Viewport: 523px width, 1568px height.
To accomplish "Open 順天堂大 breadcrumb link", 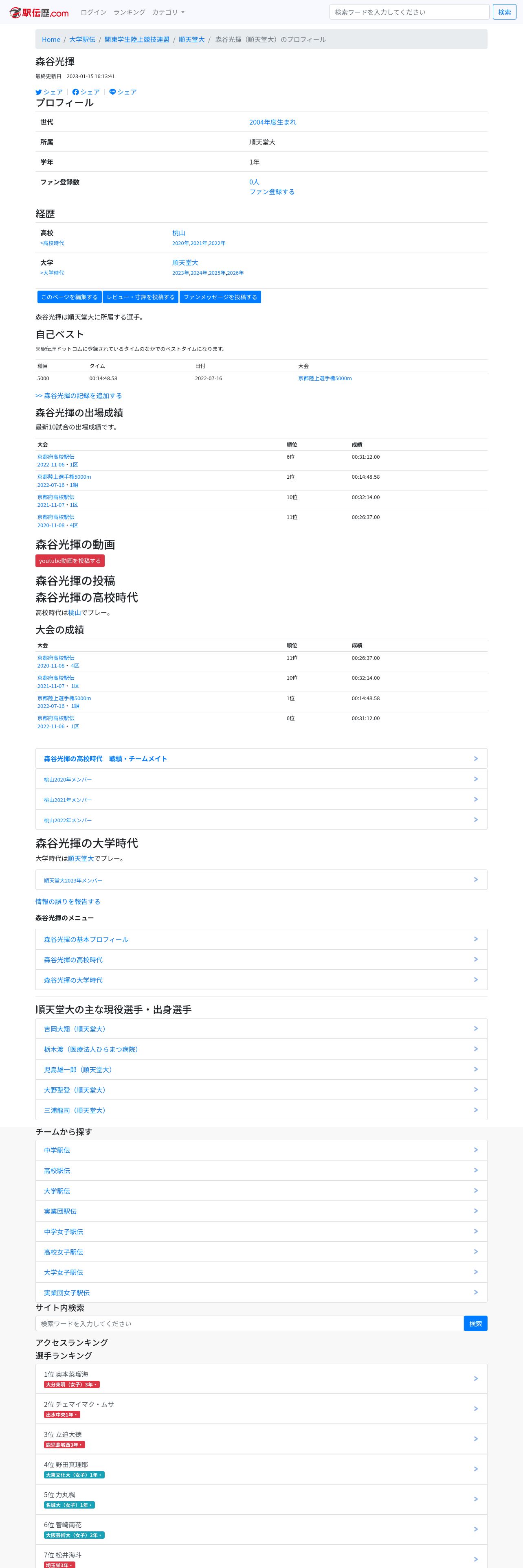I will [x=192, y=39].
